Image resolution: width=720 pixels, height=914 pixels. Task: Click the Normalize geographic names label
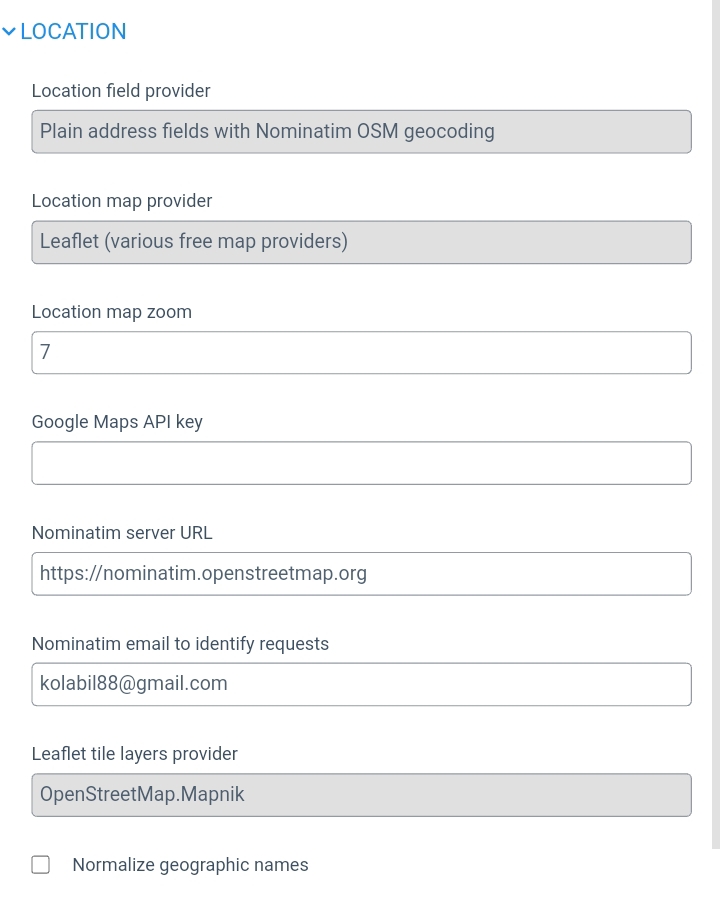[x=190, y=865]
